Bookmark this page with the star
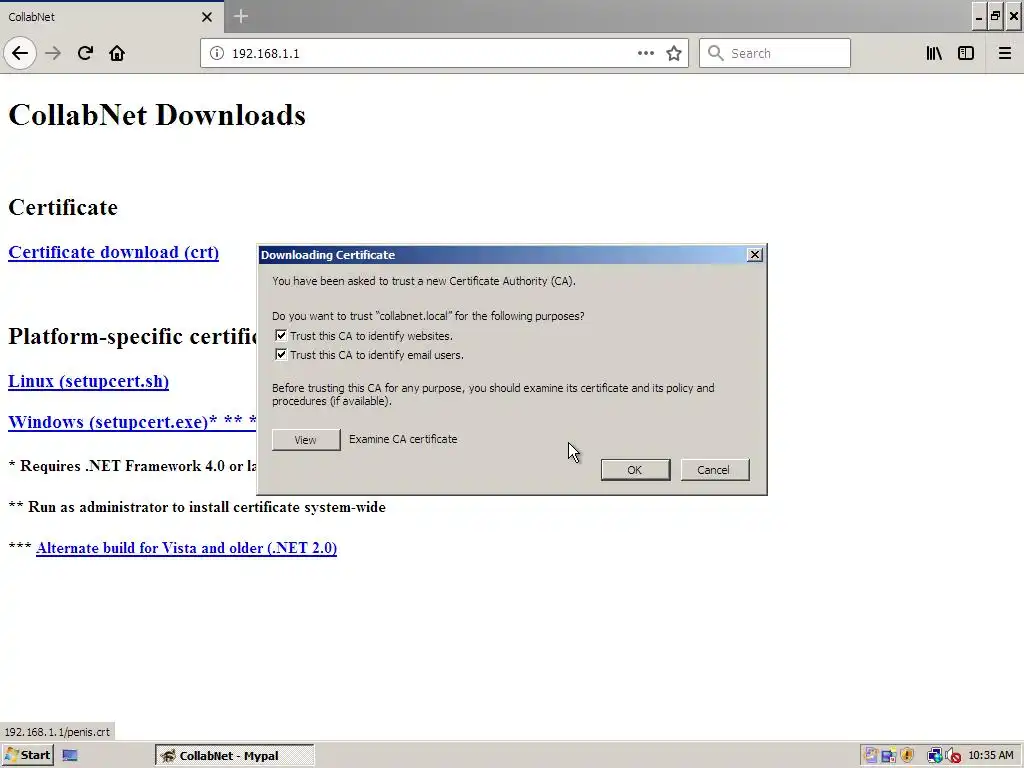The height and width of the screenshot is (768, 1024). tap(674, 53)
